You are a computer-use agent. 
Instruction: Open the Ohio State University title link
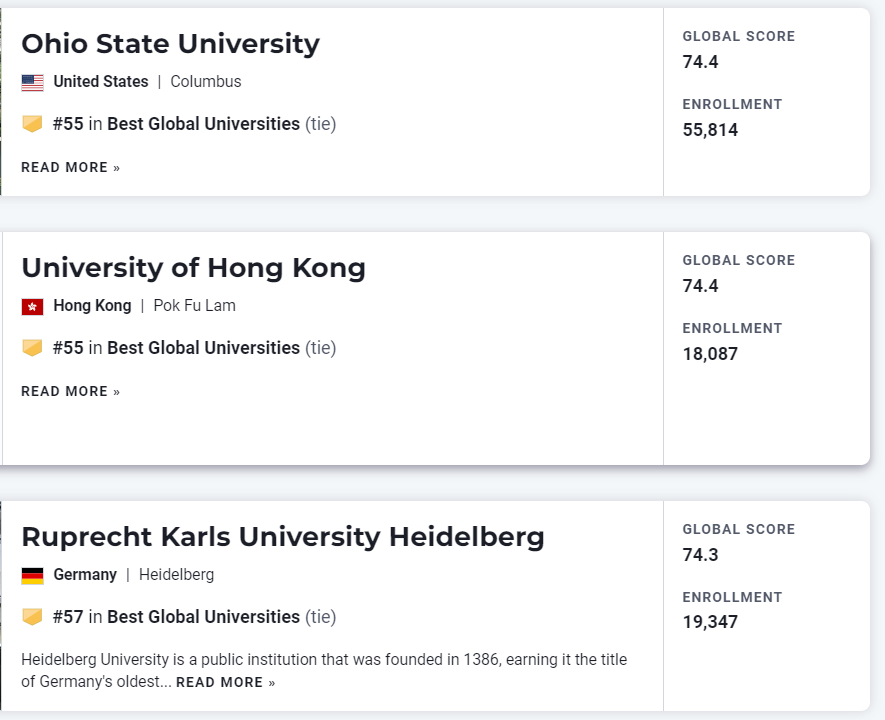point(170,44)
